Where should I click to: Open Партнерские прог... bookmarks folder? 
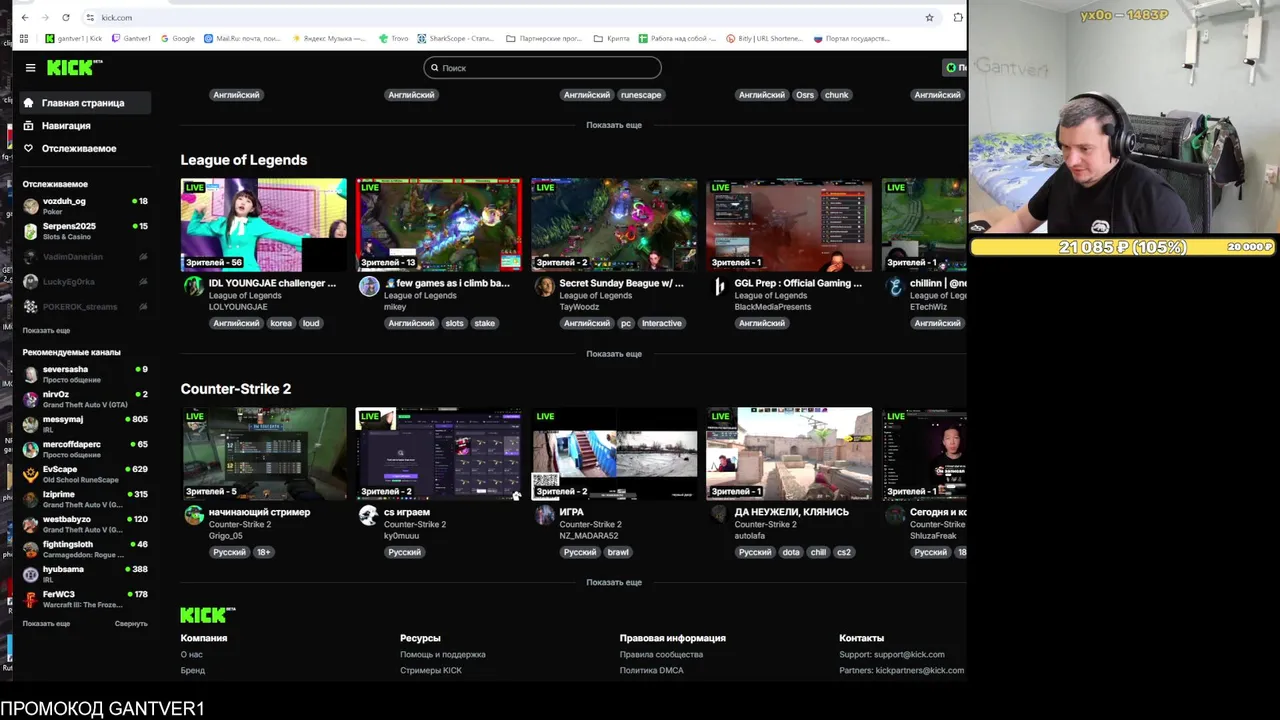point(544,38)
